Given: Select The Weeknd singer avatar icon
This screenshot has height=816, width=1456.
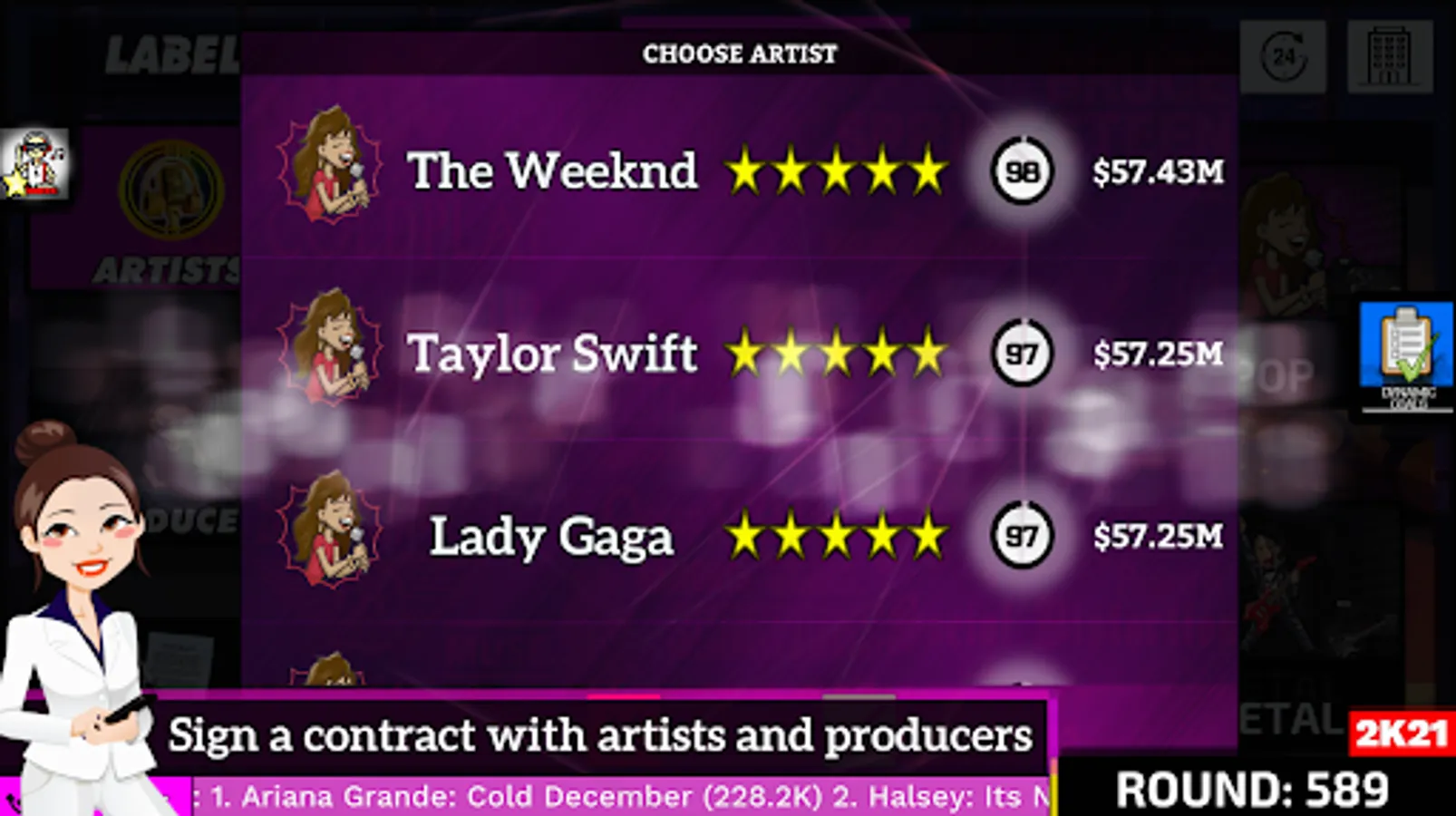Looking at the screenshot, I should 329,166.
